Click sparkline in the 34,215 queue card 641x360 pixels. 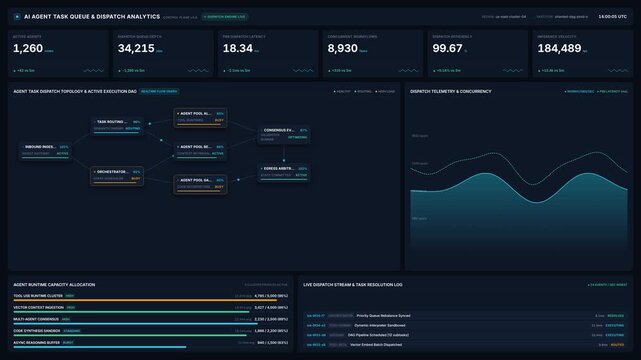pos(198,71)
